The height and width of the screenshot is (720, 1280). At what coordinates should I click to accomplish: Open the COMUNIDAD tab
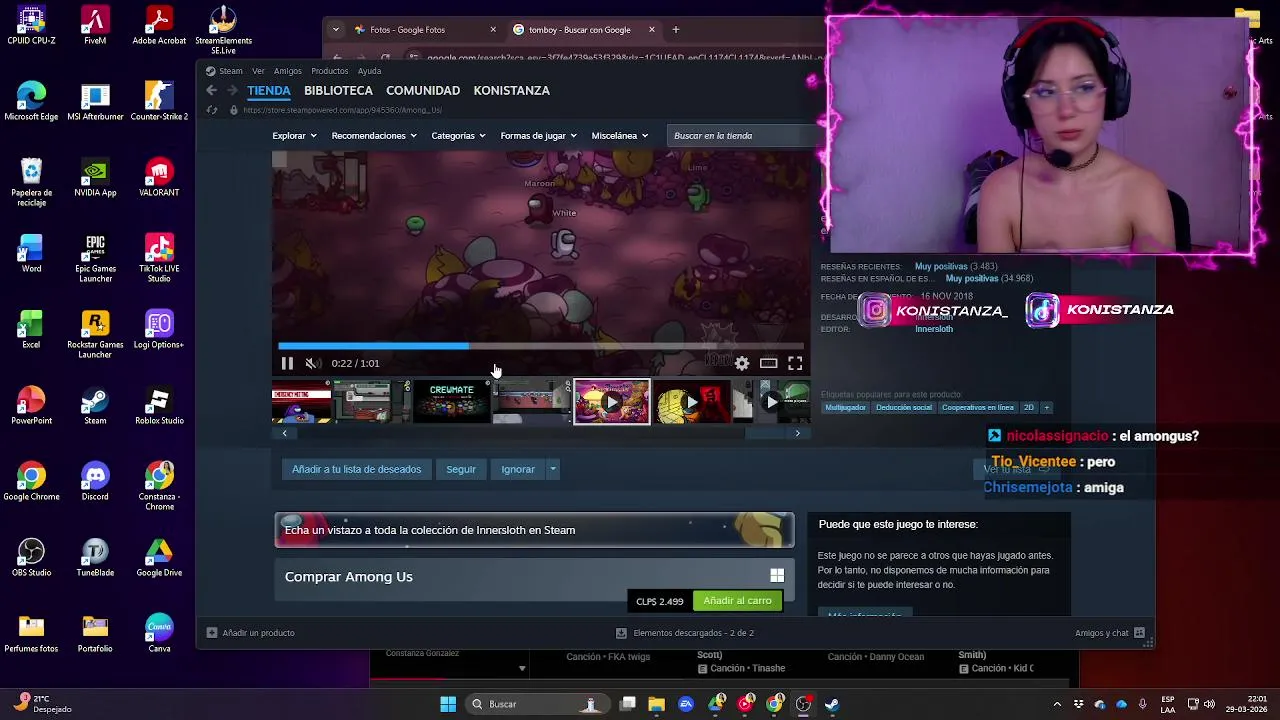pyautogui.click(x=423, y=90)
